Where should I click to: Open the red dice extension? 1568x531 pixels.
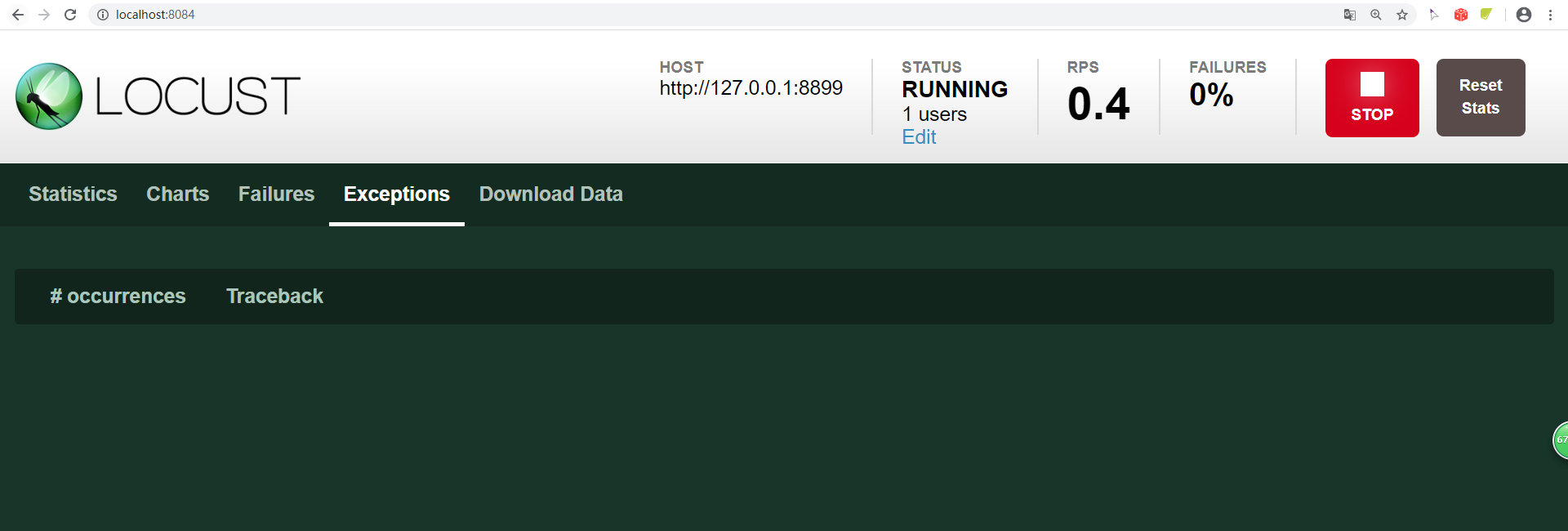(x=1461, y=15)
